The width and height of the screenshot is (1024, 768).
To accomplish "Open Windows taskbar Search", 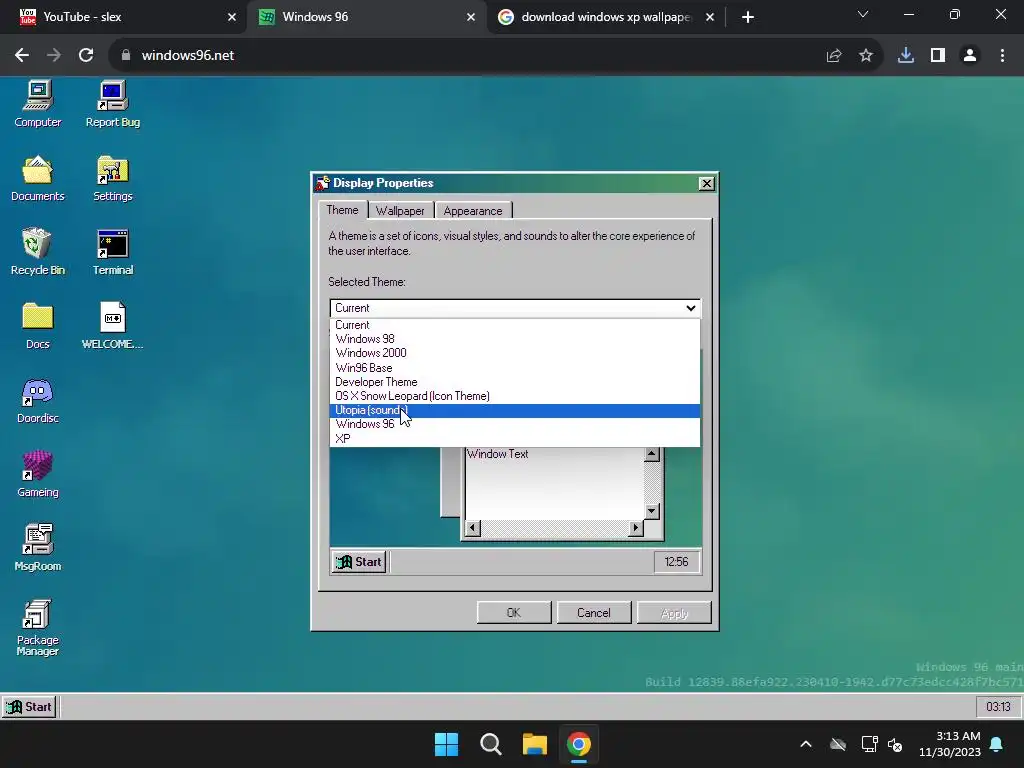I will pyautogui.click(x=490, y=744).
